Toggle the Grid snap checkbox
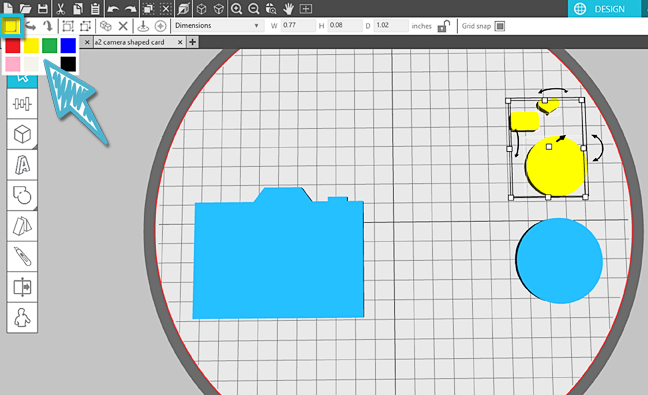 pos(500,26)
